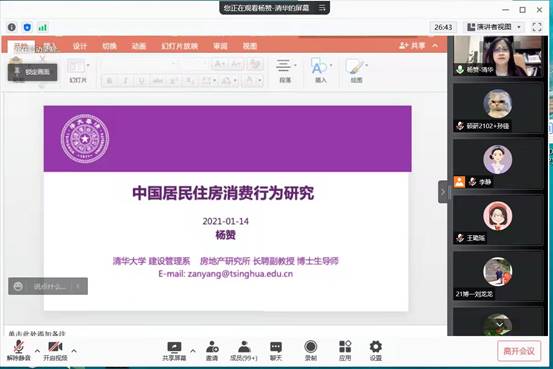Screen dimensions: 553x369
Task: Click the blue security shield icon
Action: pyautogui.click(x=27, y=27)
